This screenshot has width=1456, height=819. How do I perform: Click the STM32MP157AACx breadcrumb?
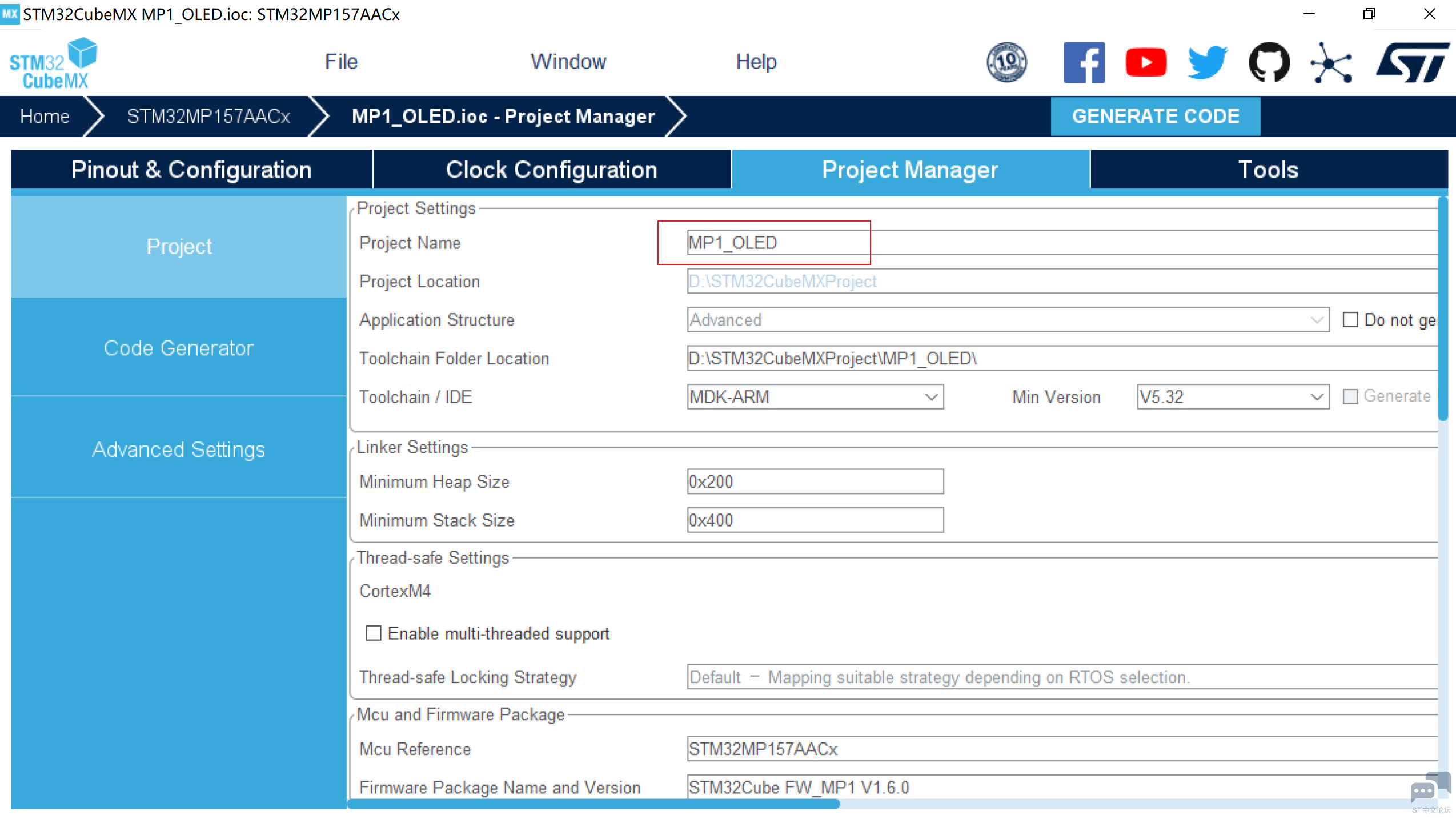pos(208,117)
